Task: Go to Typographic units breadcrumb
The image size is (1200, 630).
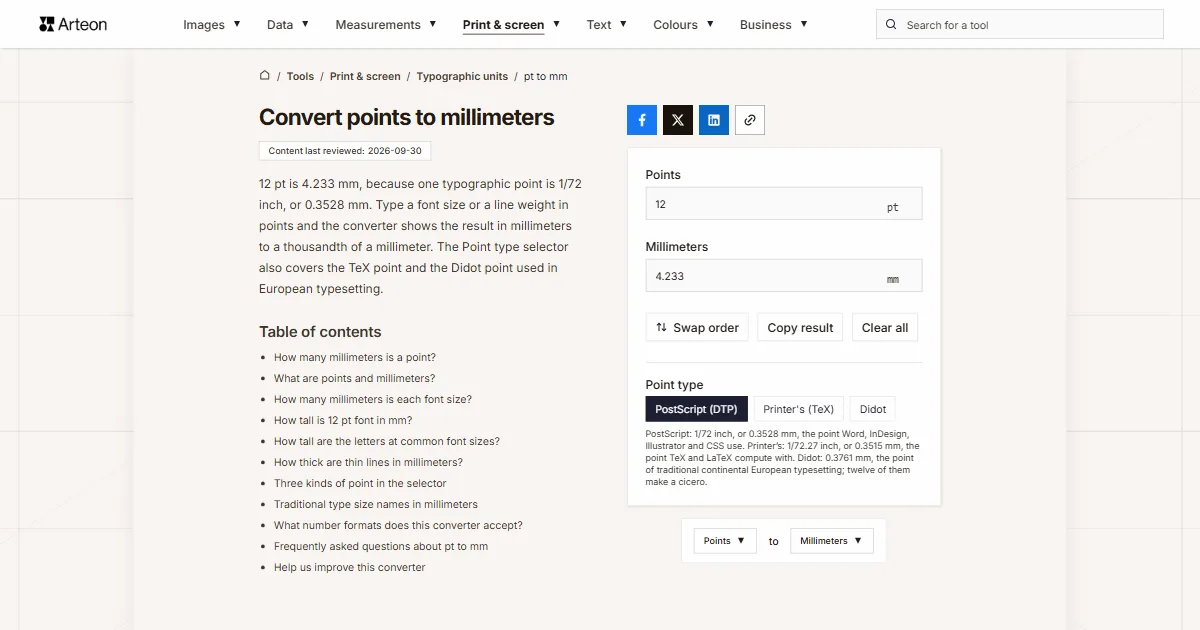Action: tap(462, 76)
